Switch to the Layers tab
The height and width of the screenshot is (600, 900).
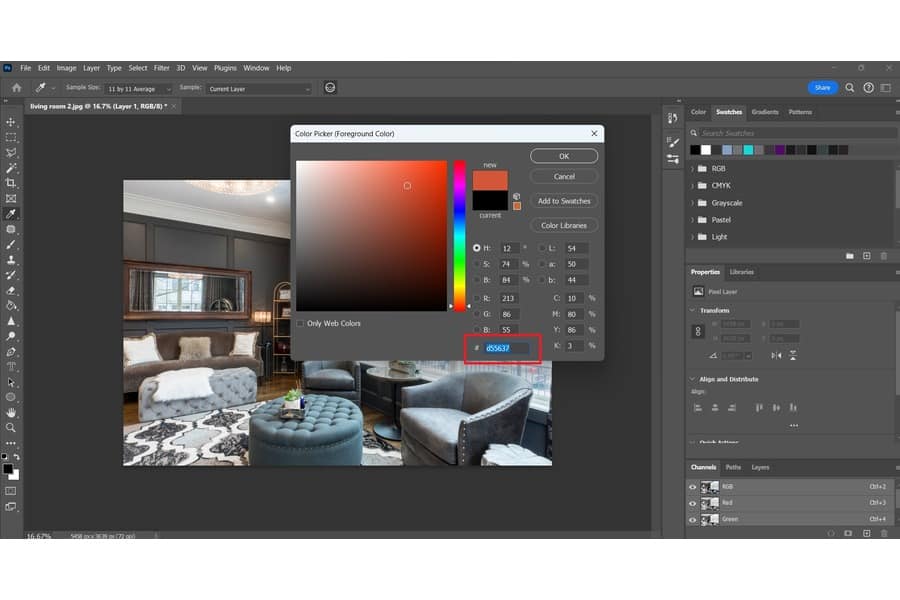(760, 467)
